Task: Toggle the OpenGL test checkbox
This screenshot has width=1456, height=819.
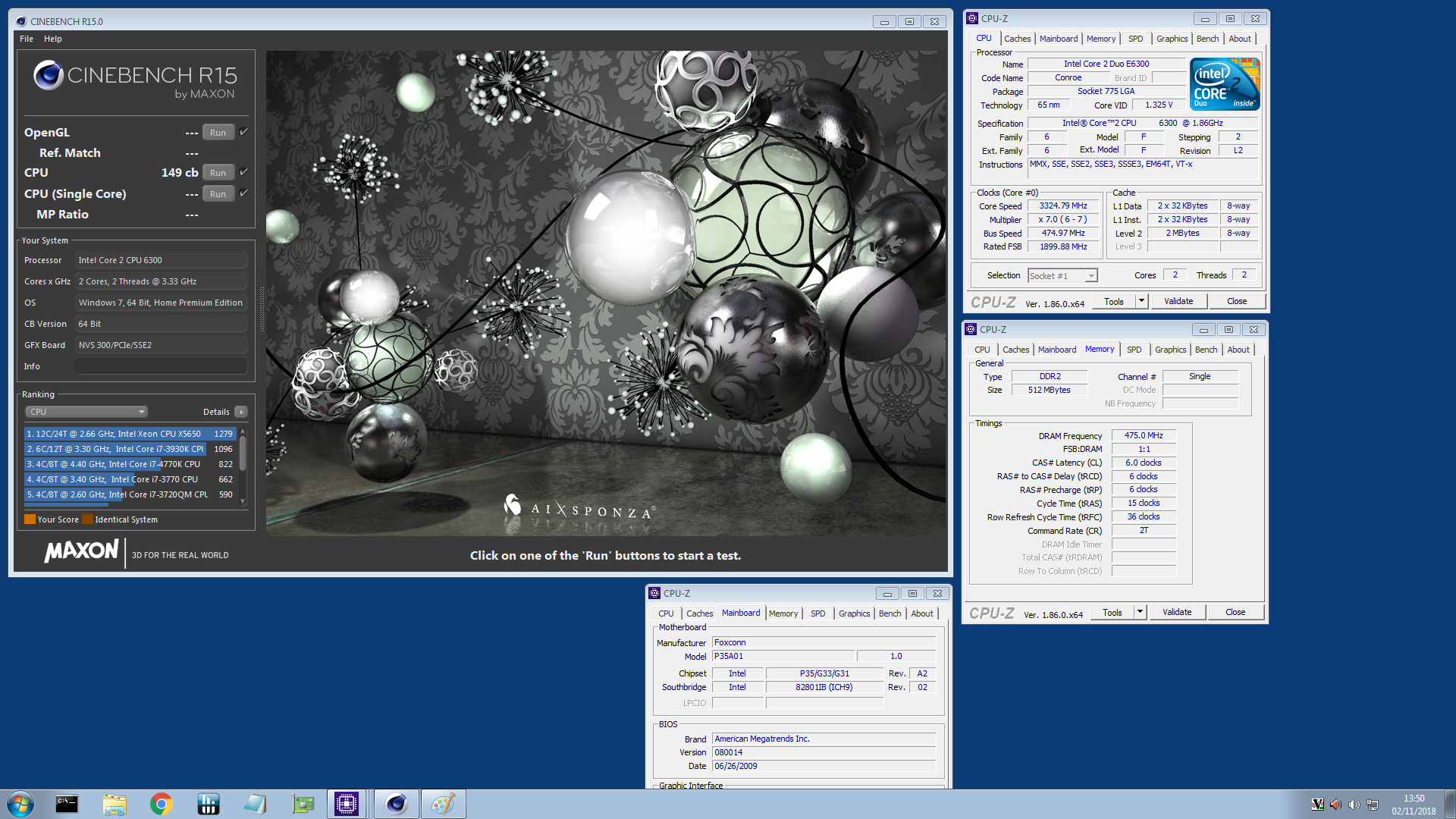Action: tap(243, 132)
